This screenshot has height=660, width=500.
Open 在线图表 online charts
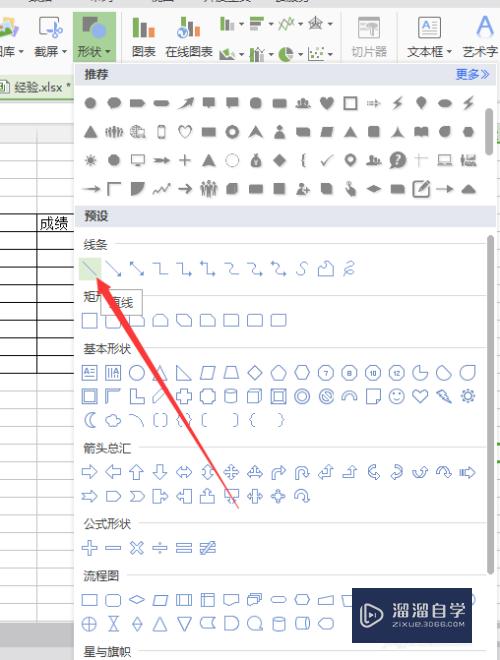pyautogui.click(x=189, y=37)
